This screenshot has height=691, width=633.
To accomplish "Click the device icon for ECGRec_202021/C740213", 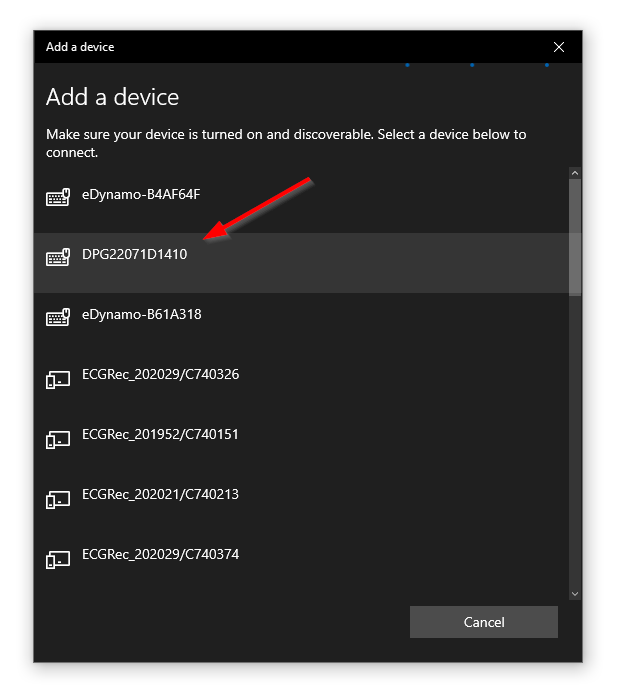I will click(x=58, y=498).
